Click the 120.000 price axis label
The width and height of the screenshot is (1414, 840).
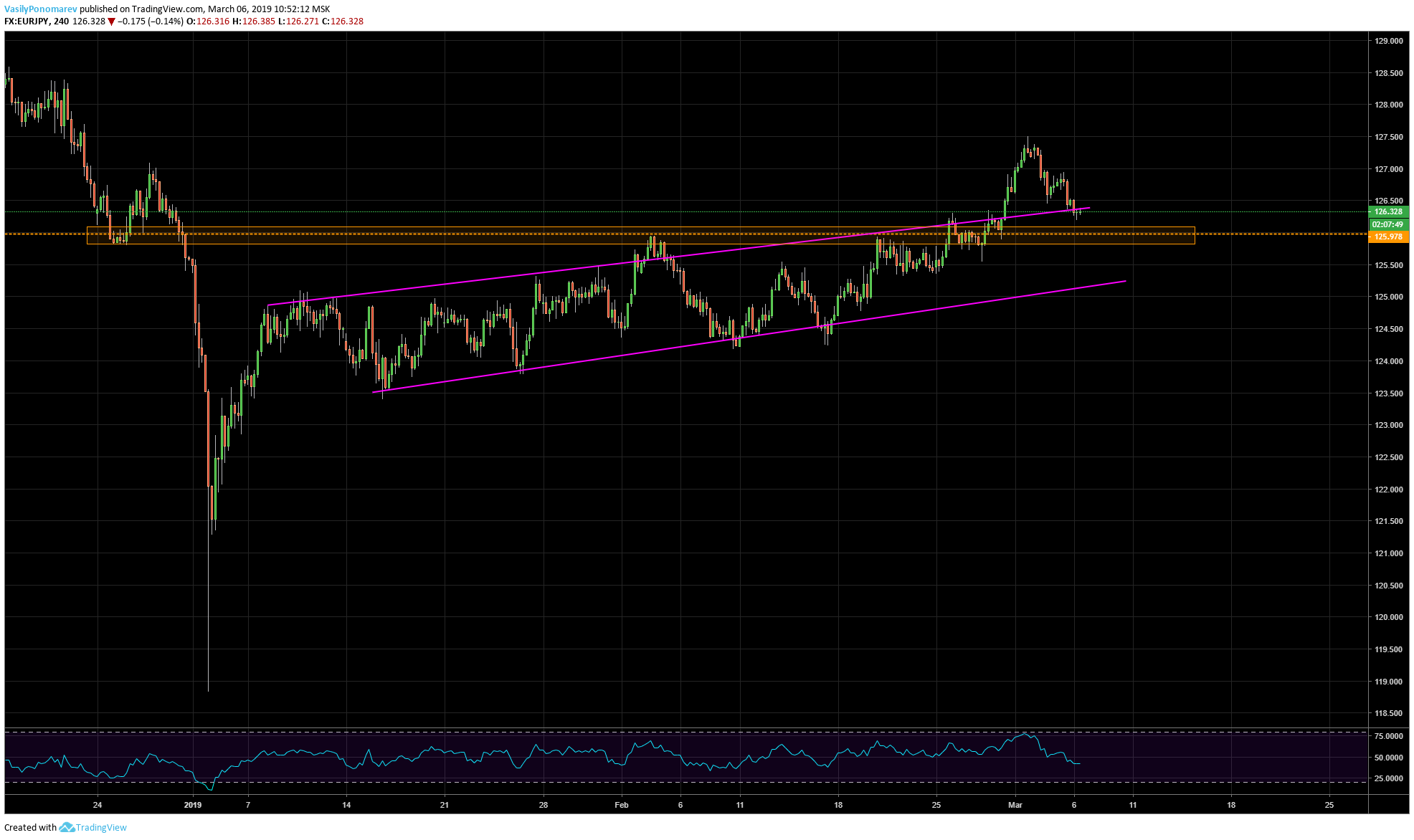coord(1388,617)
